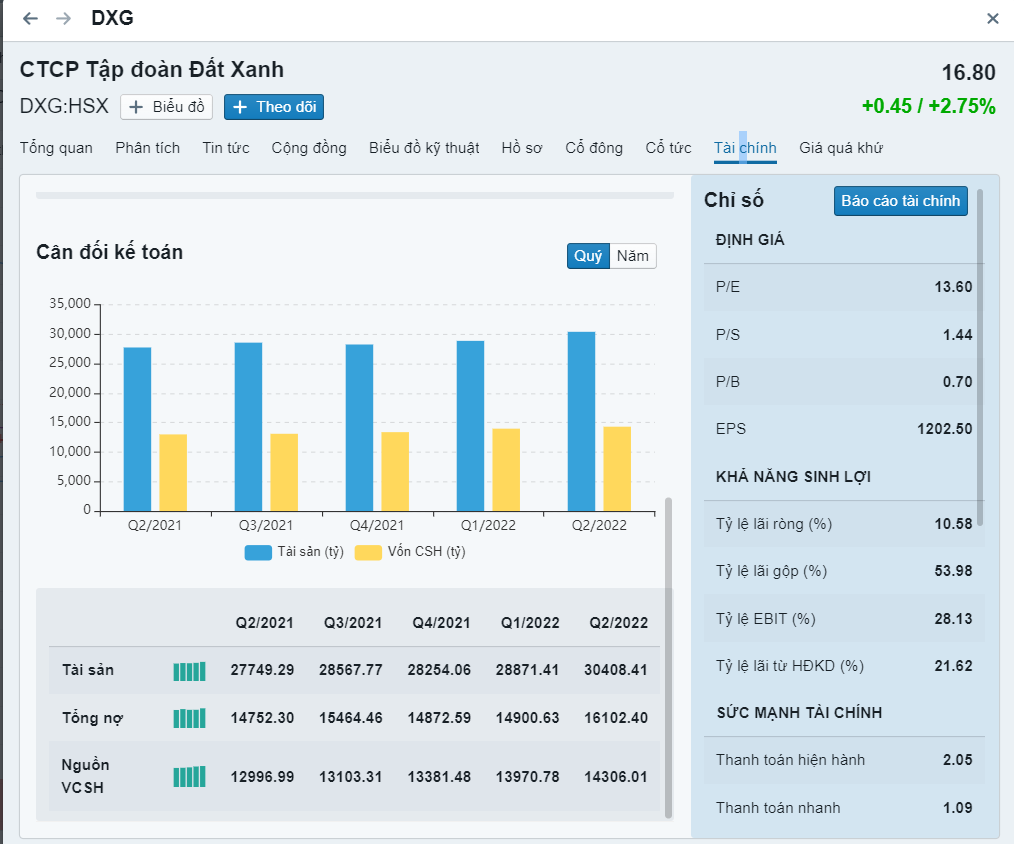Click the forward arrow navigation icon
Viewport: 1014px width, 844px height.
coord(64,19)
